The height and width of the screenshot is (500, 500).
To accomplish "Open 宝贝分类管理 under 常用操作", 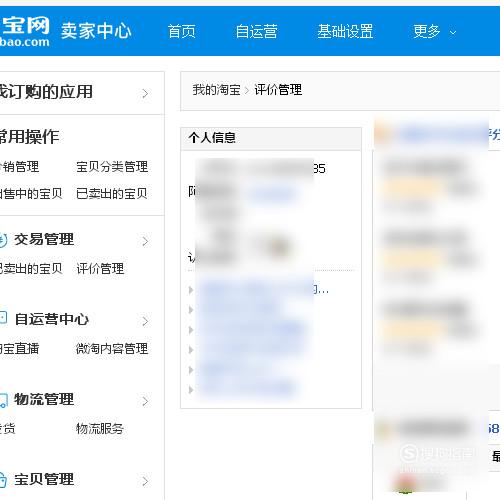I will tap(112, 167).
